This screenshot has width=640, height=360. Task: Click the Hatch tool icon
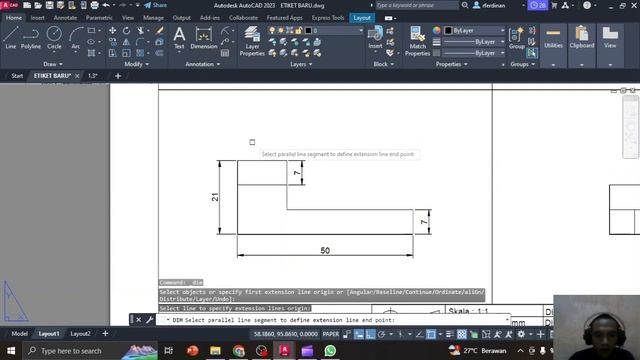[91, 53]
